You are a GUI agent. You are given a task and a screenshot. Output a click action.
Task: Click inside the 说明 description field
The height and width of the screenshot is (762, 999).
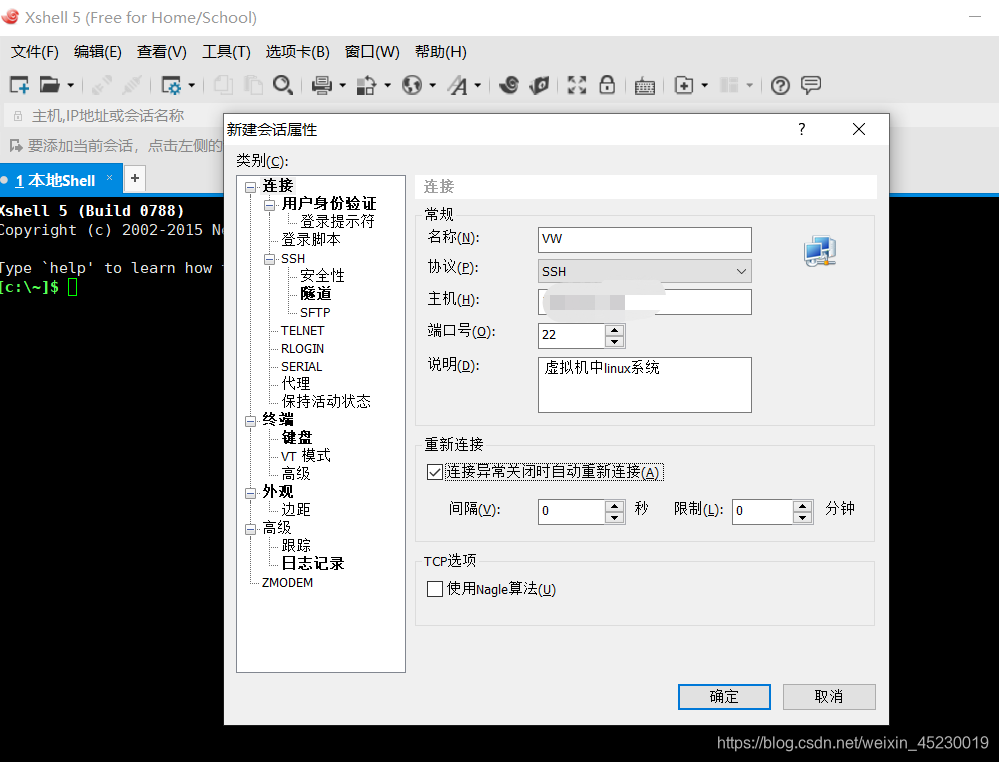pos(644,384)
